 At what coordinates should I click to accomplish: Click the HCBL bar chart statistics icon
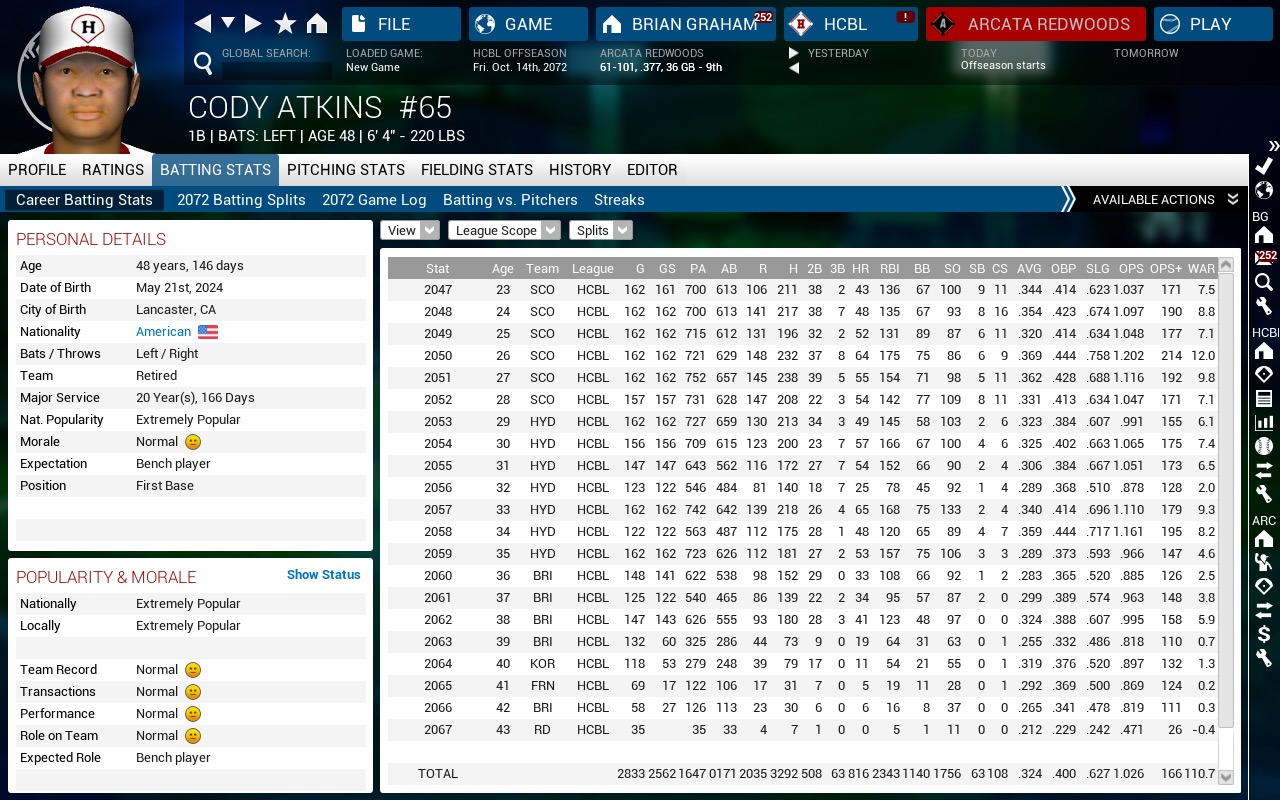(1264, 422)
